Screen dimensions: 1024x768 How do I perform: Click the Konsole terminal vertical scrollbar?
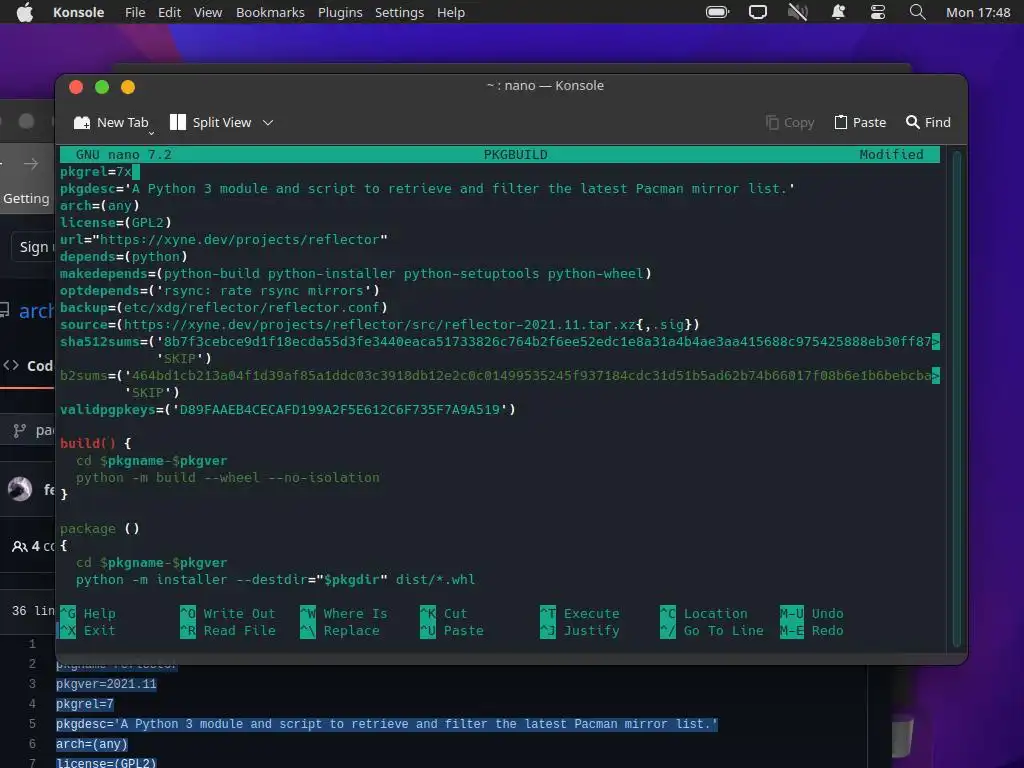pos(957,398)
